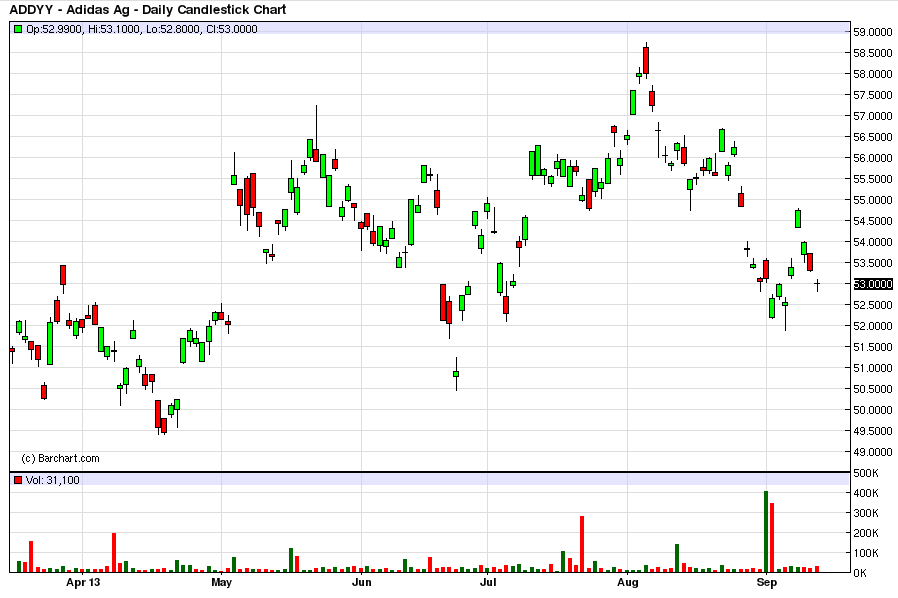Click the green legend square beside Op:52.9900
Viewport: 898px width, 598px height.
[x=18, y=29]
